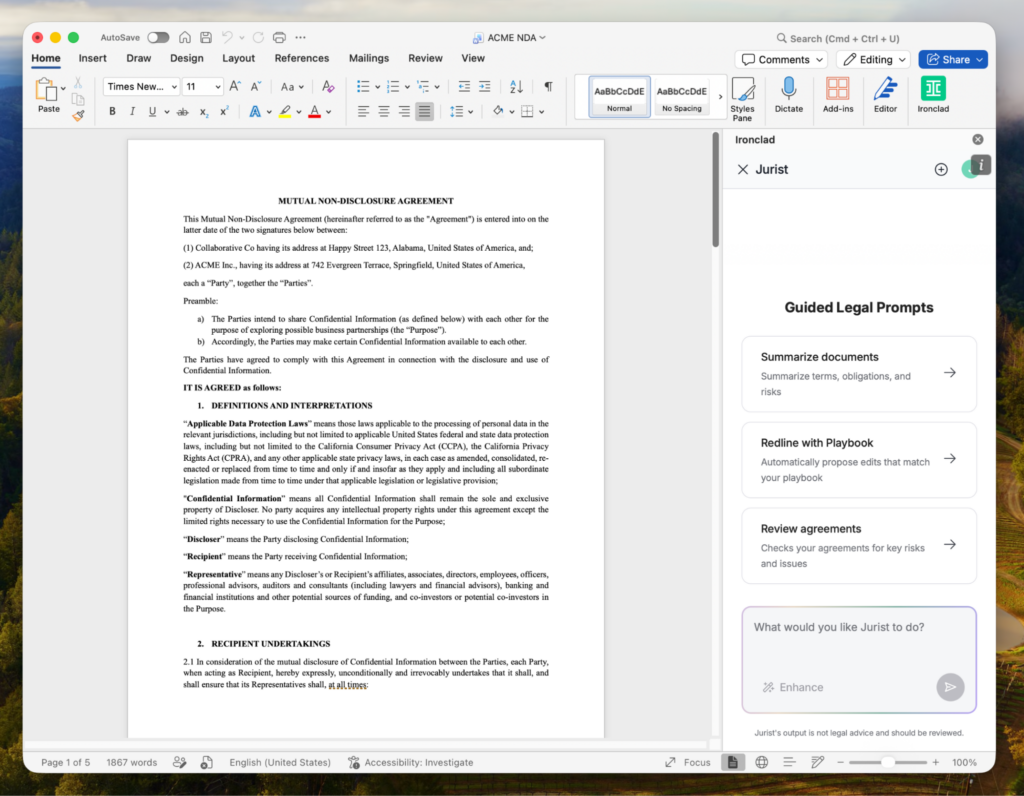Start a new Jurist chat
The height and width of the screenshot is (796, 1024).
pyautogui.click(x=941, y=170)
